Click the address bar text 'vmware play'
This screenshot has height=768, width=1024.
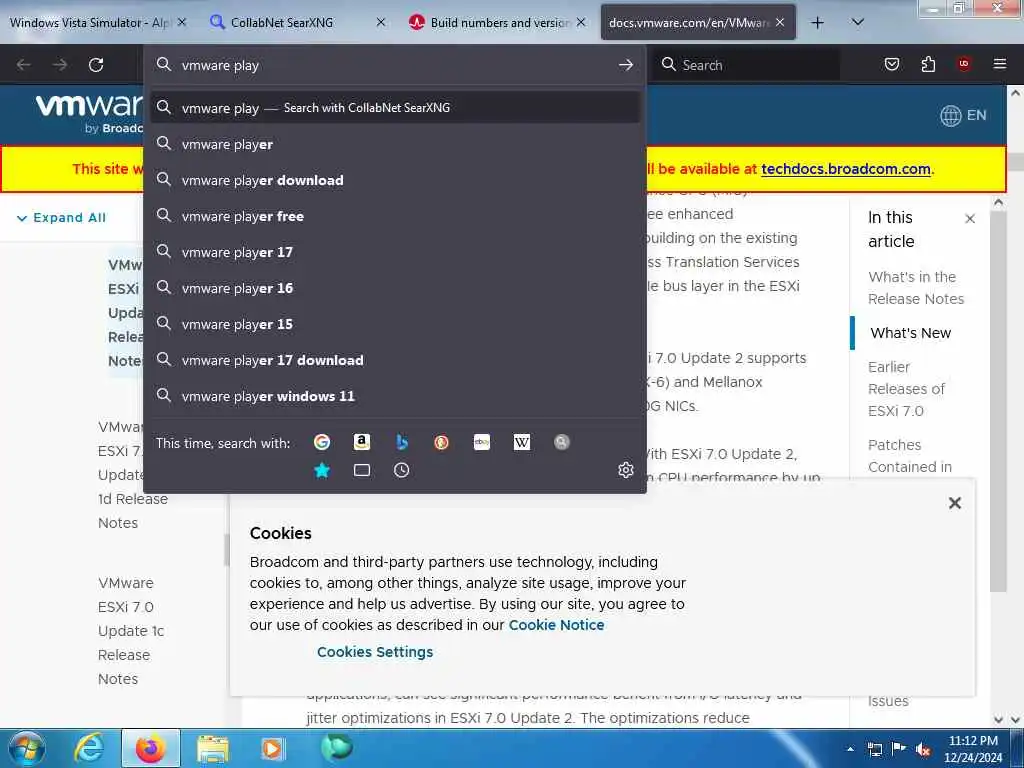point(220,65)
